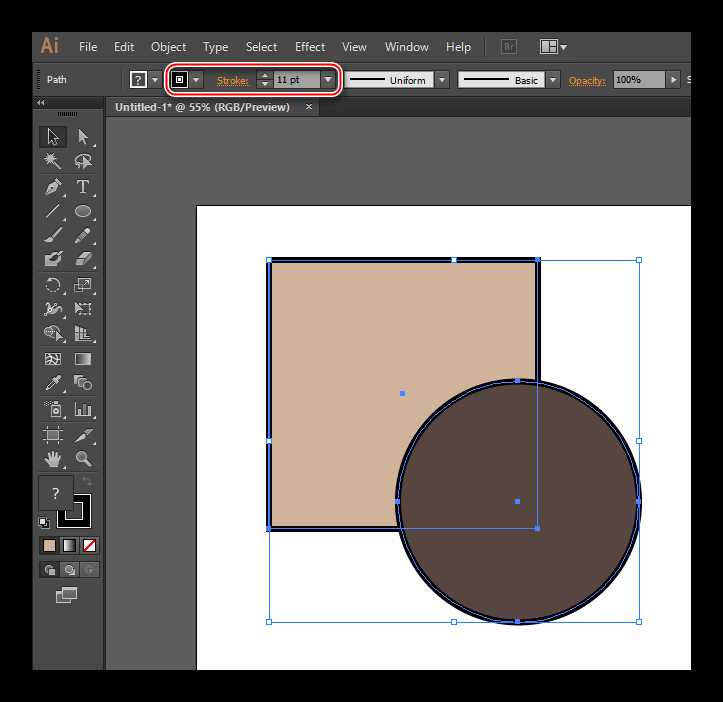Open the Basic brush definition dropdown
723x702 pixels.
(x=553, y=80)
